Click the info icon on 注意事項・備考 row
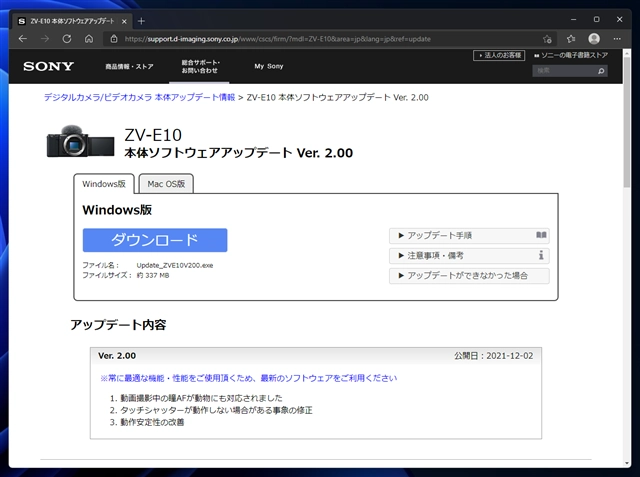The height and width of the screenshot is (477, 640). click(x=541, y=255)
